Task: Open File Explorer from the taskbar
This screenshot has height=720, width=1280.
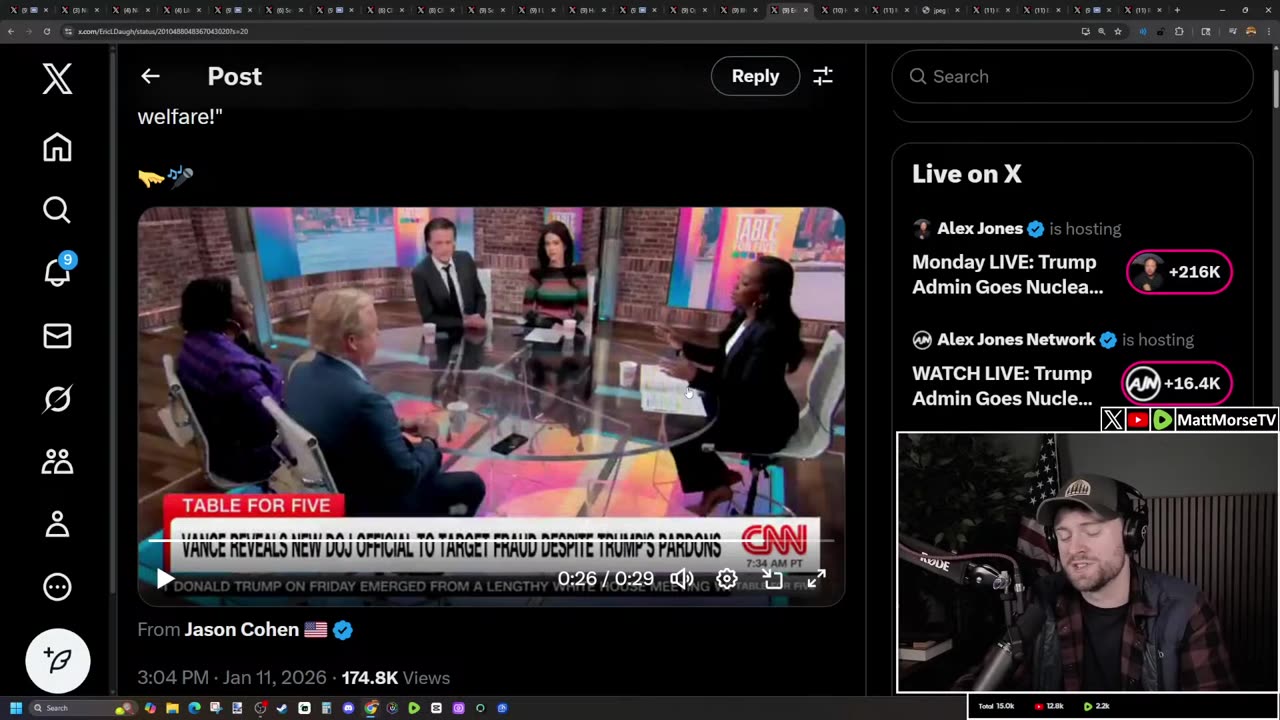Action: [x=172, y=708]
